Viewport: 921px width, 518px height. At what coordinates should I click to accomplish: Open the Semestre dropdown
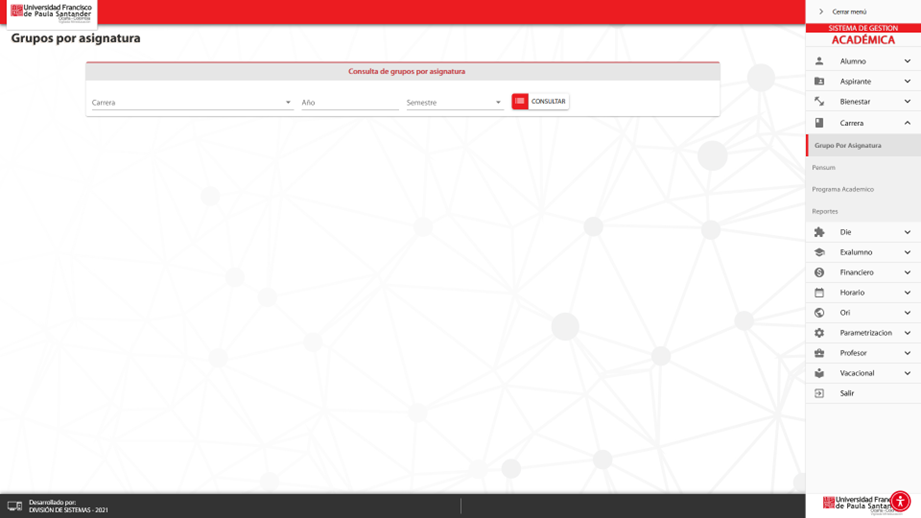pos(454,102)
